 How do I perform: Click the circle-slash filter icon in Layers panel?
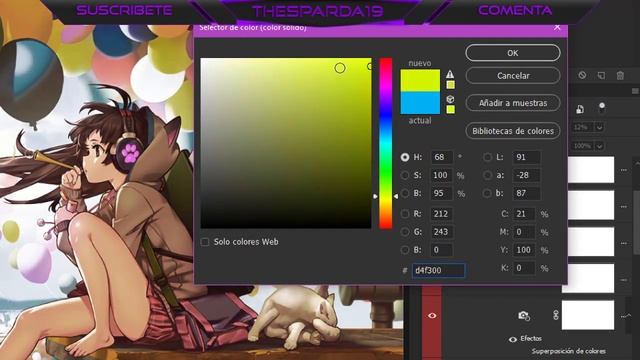[x=582, y=75]
